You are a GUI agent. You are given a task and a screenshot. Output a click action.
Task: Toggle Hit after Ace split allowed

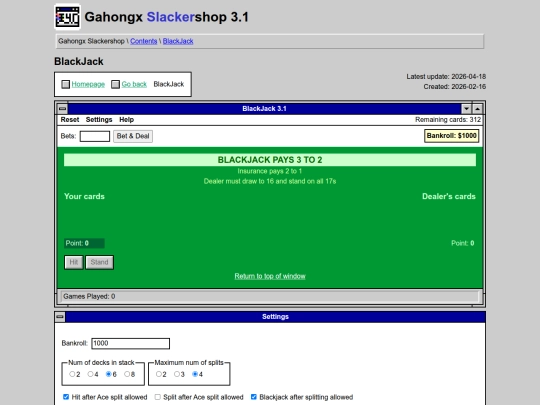(66, 397)
